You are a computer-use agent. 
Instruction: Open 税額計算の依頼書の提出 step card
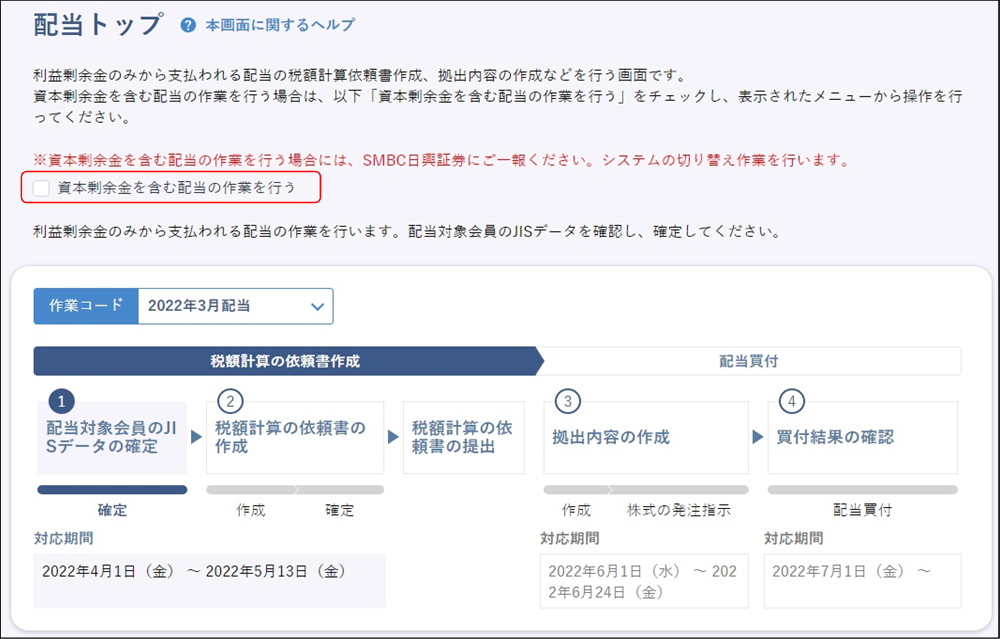[x=463, y=438]
